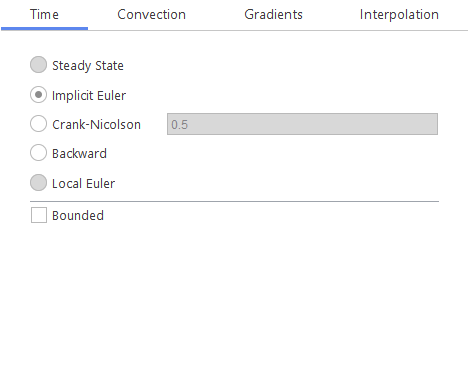Select the Implicit Euler radio button
The width and height of the screenshot is (469, 365).
click(x=38, y=95)
